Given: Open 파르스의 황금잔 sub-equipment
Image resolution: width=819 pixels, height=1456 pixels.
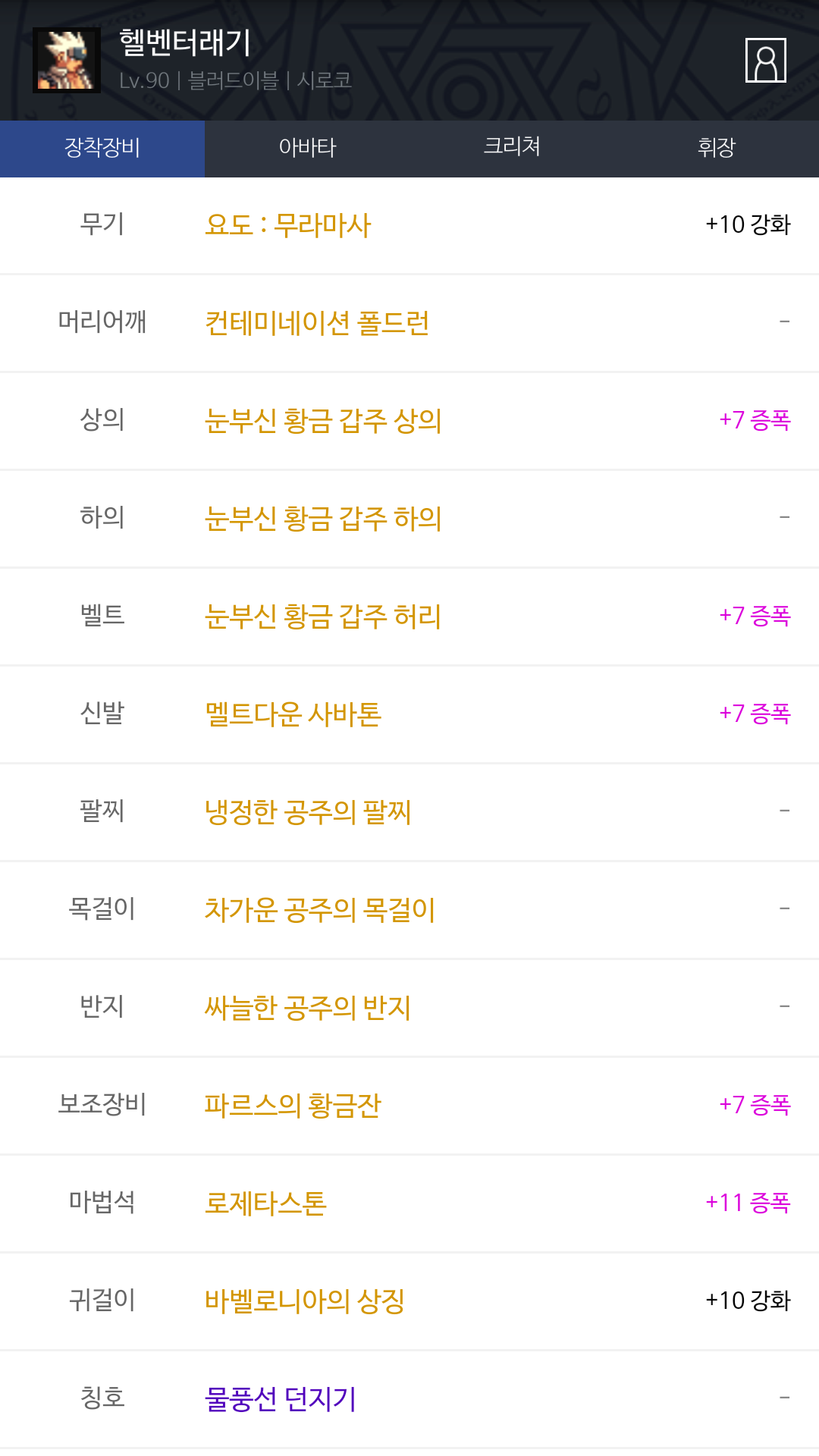Looking at the screenshot, I should (293, 1106).
